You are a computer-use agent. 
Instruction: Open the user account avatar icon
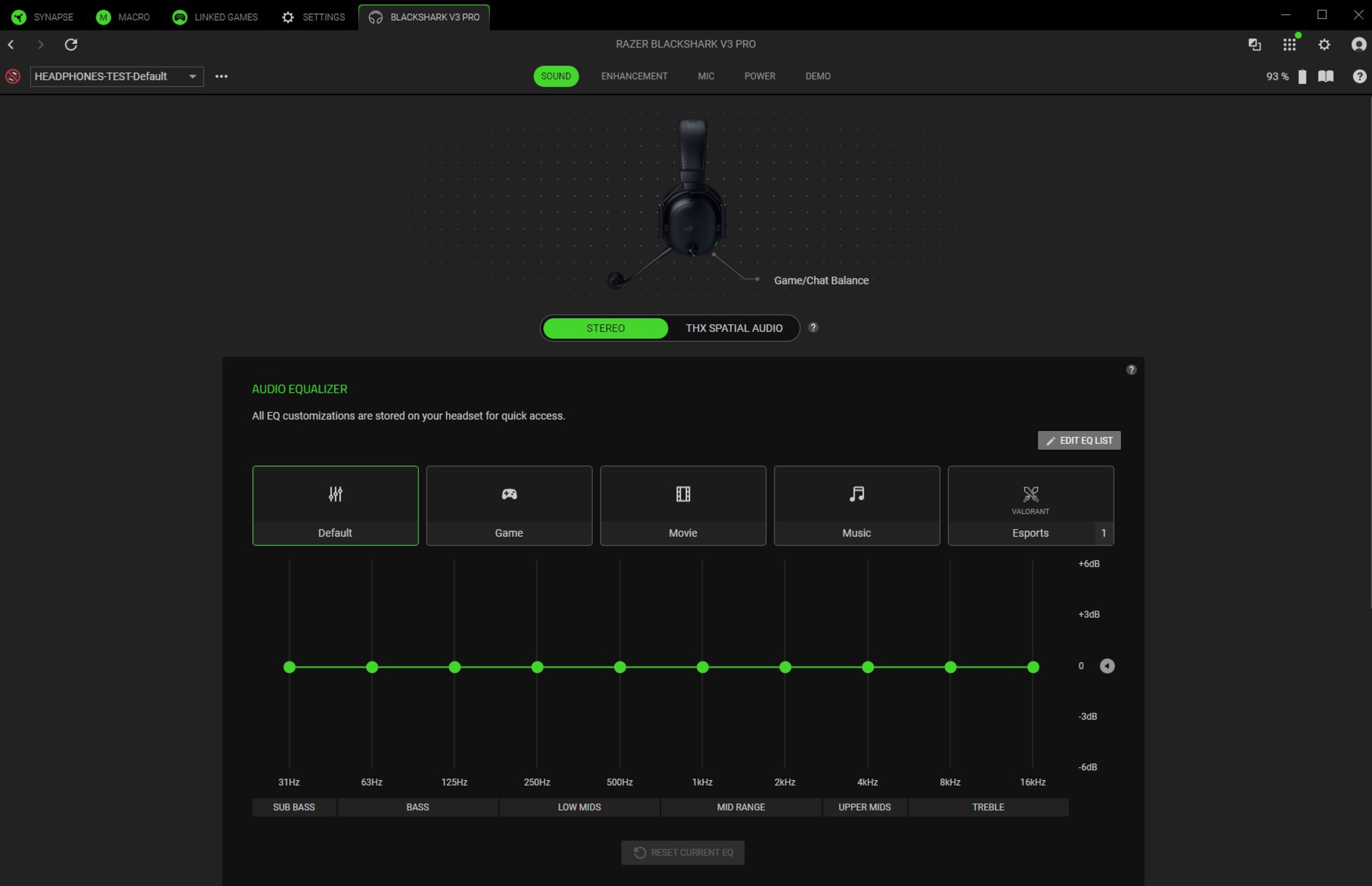(x=1358, y=44)
